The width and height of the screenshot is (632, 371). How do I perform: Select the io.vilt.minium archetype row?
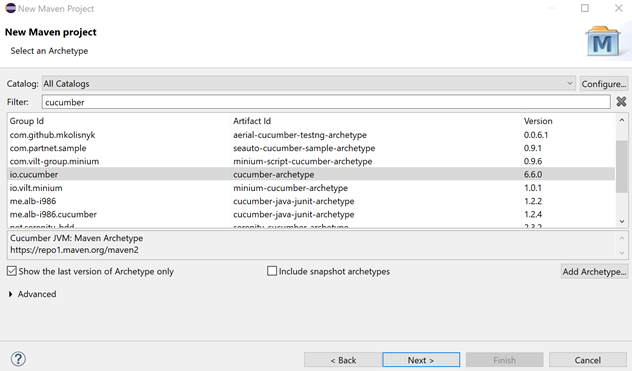311,188
